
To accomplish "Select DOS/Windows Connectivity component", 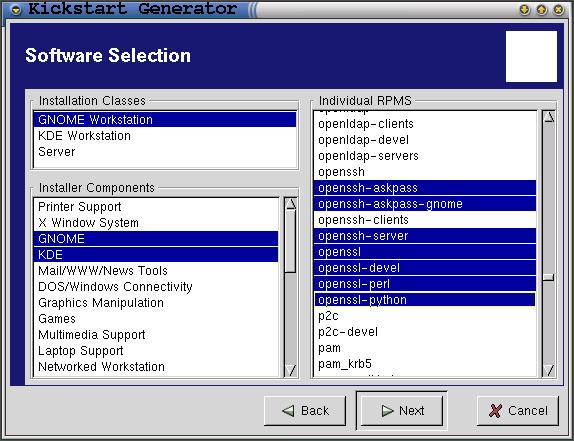I will (156, 287).
